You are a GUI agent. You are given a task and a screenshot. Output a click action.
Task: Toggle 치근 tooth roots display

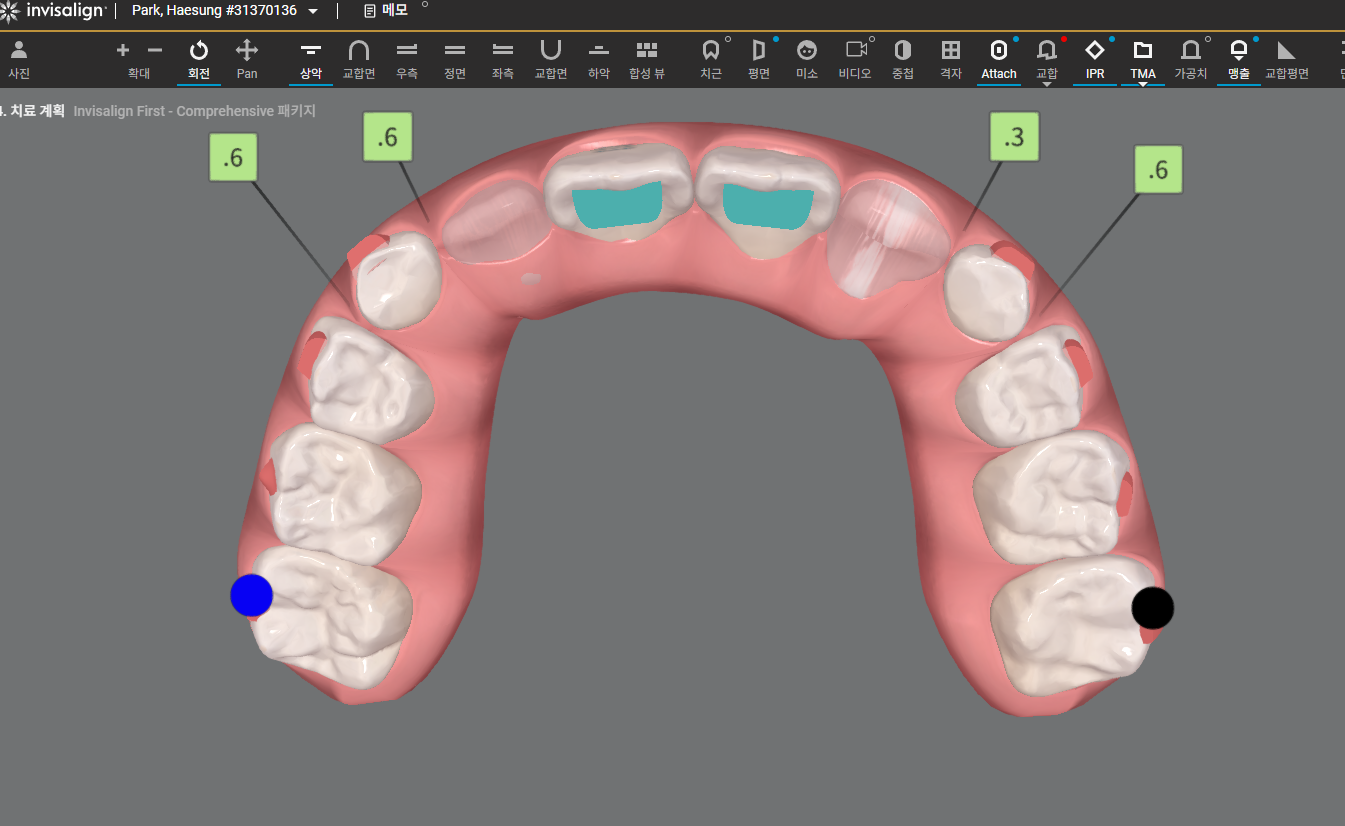(711, 59)
